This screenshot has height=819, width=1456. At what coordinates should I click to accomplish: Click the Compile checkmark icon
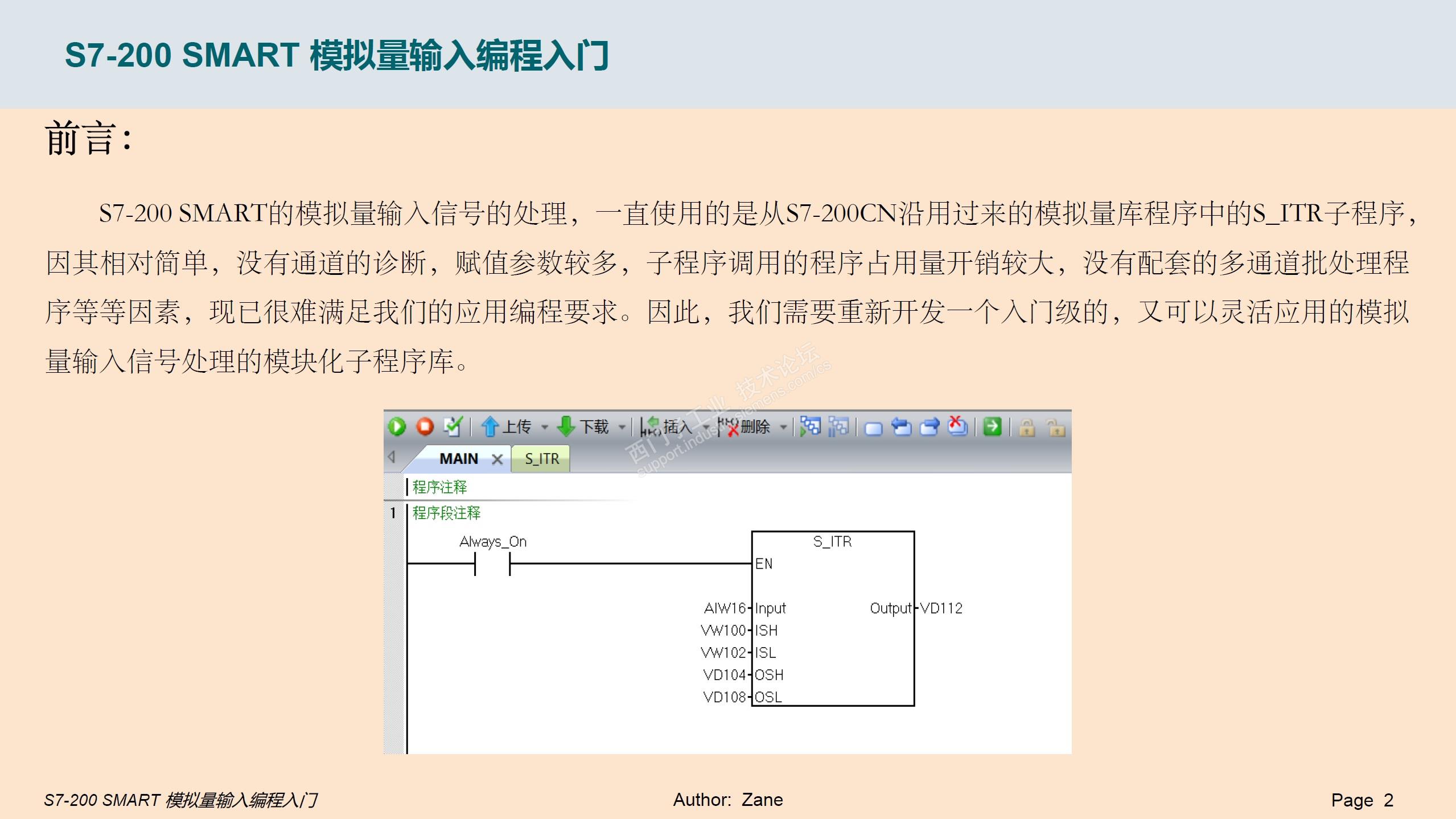click(x=453, y=427)
